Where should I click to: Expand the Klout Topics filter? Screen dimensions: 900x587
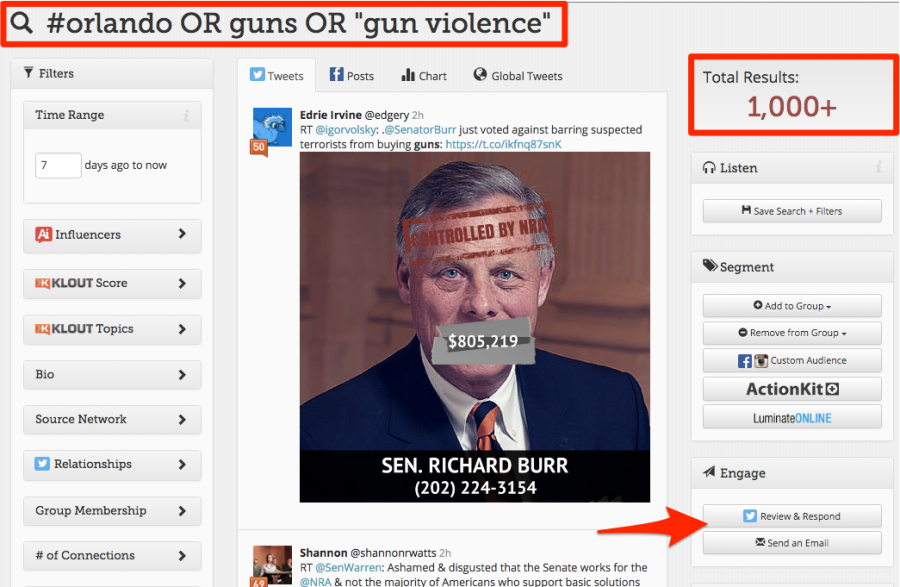click(112, 329)
